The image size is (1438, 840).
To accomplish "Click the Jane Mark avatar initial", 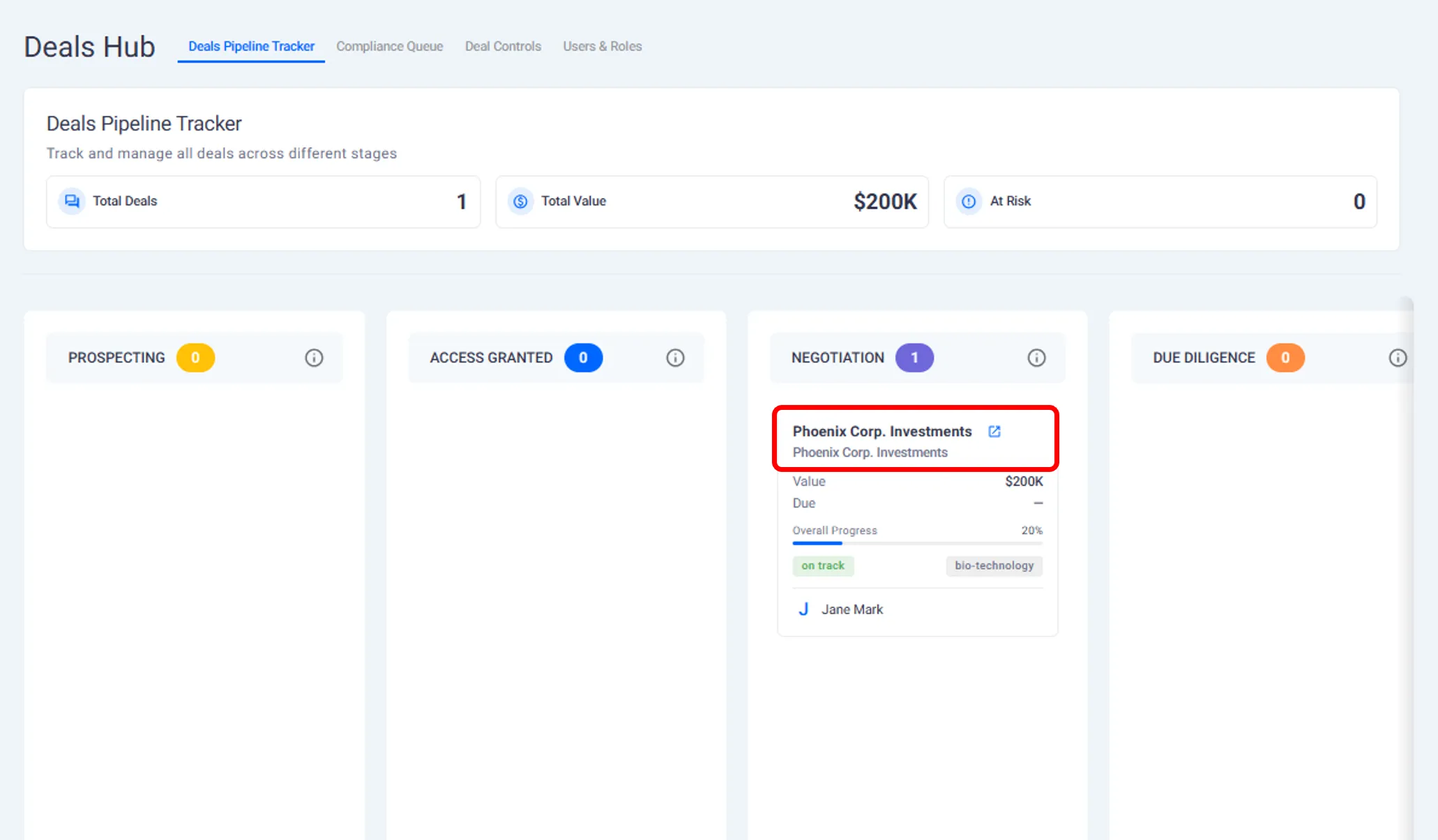I will tap(803, 609).
